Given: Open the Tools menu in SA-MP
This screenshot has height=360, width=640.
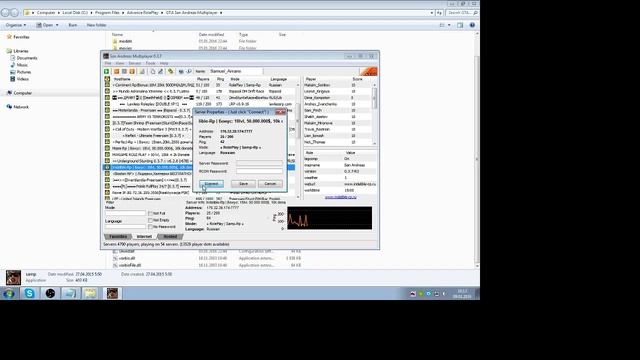Looking at the screenshot, I should 151,63.
